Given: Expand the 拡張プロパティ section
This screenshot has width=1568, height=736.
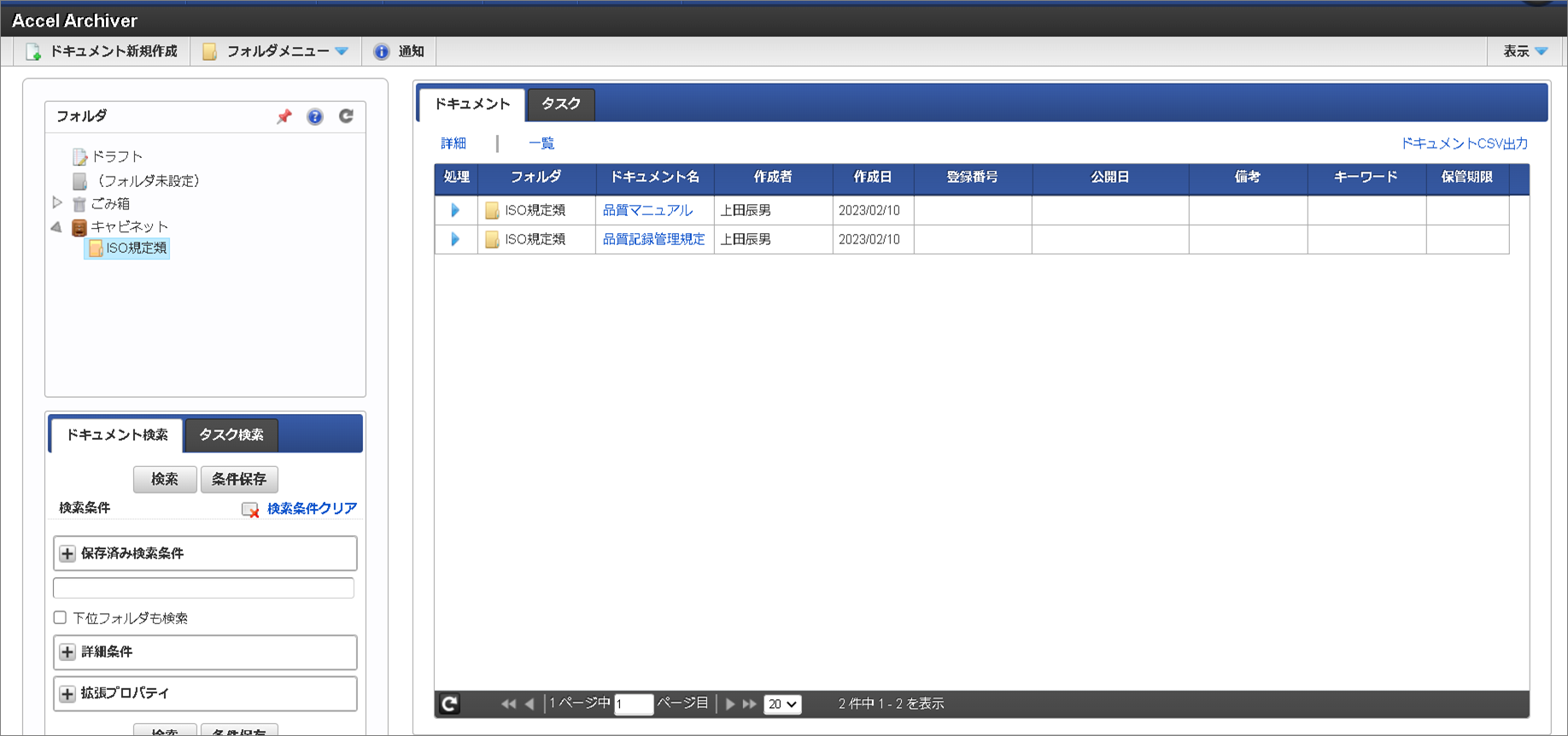Looking at the screenshot, I should click(x=67, y=693).
